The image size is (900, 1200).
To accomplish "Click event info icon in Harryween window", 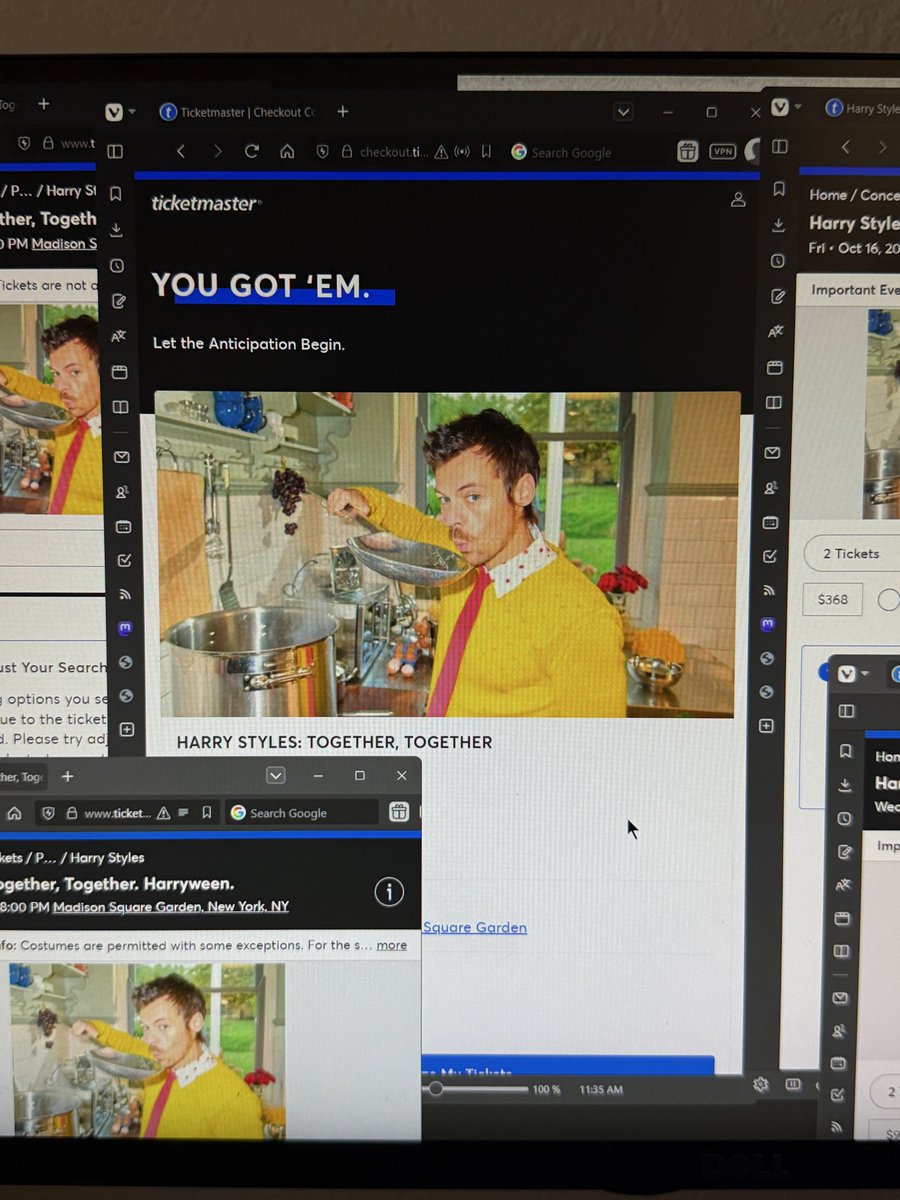I will [389, 892].
